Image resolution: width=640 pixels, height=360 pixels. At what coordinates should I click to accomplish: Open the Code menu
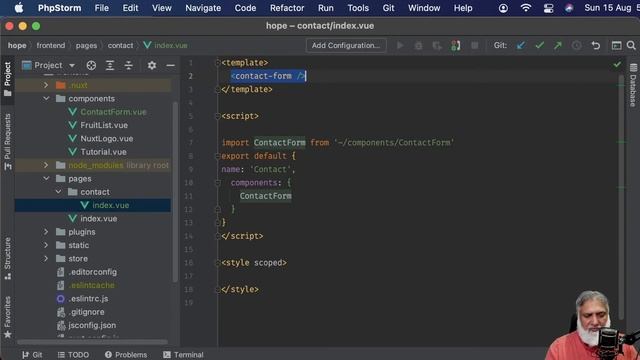245,8
